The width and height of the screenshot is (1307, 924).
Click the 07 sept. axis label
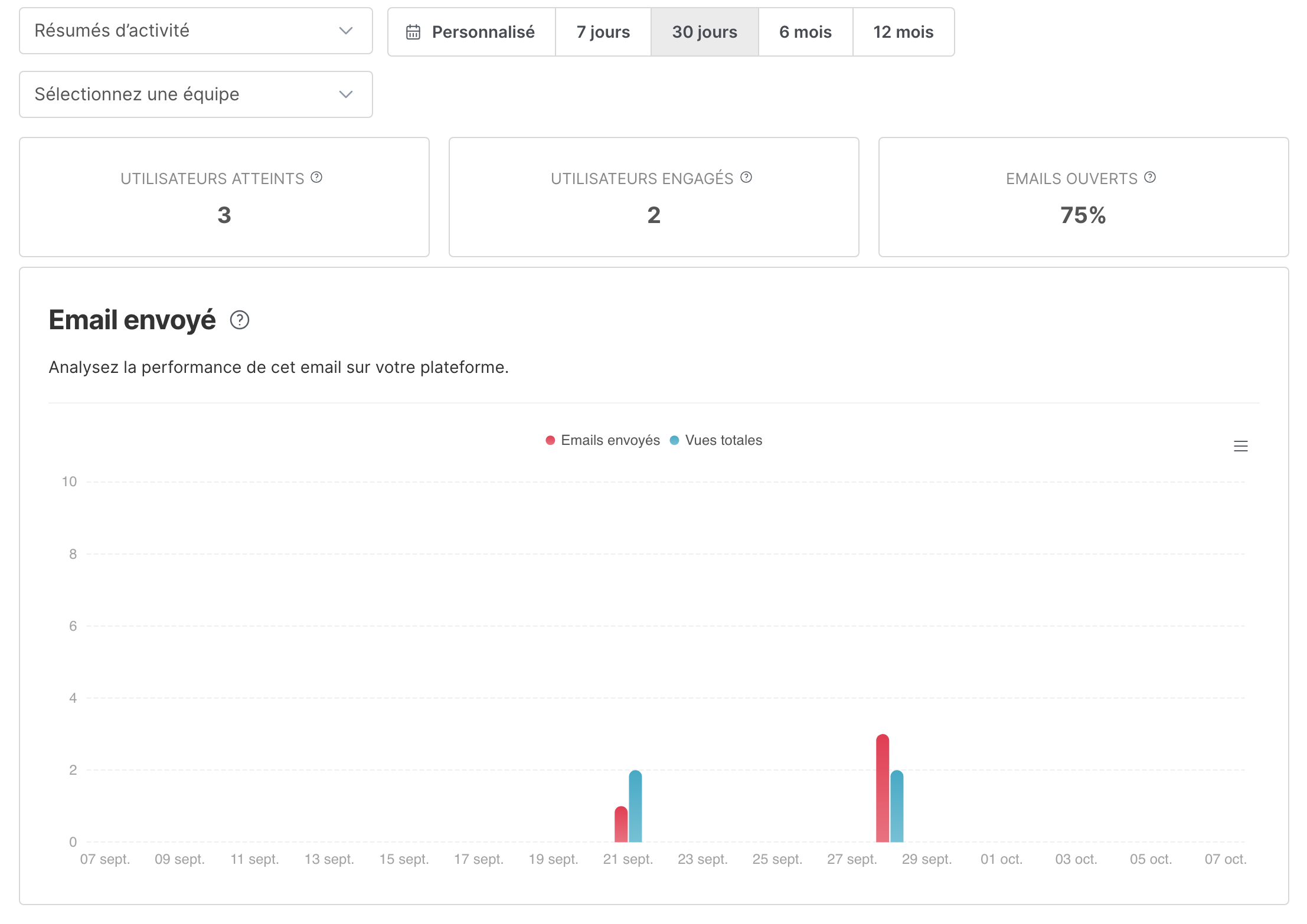[x=105, y=859]
